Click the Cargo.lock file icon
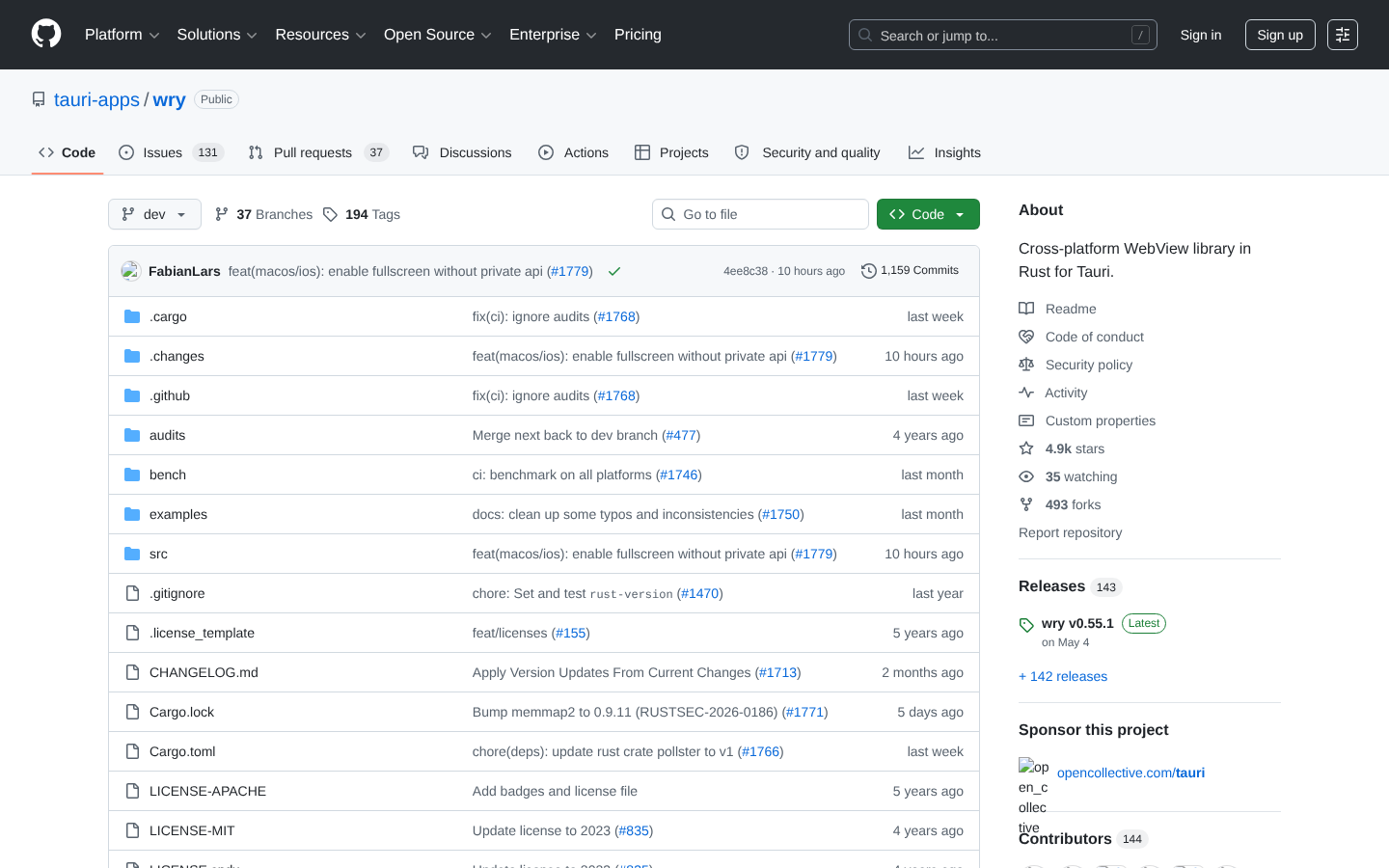This screenshot has height=868, width=1389. point(132,712)
